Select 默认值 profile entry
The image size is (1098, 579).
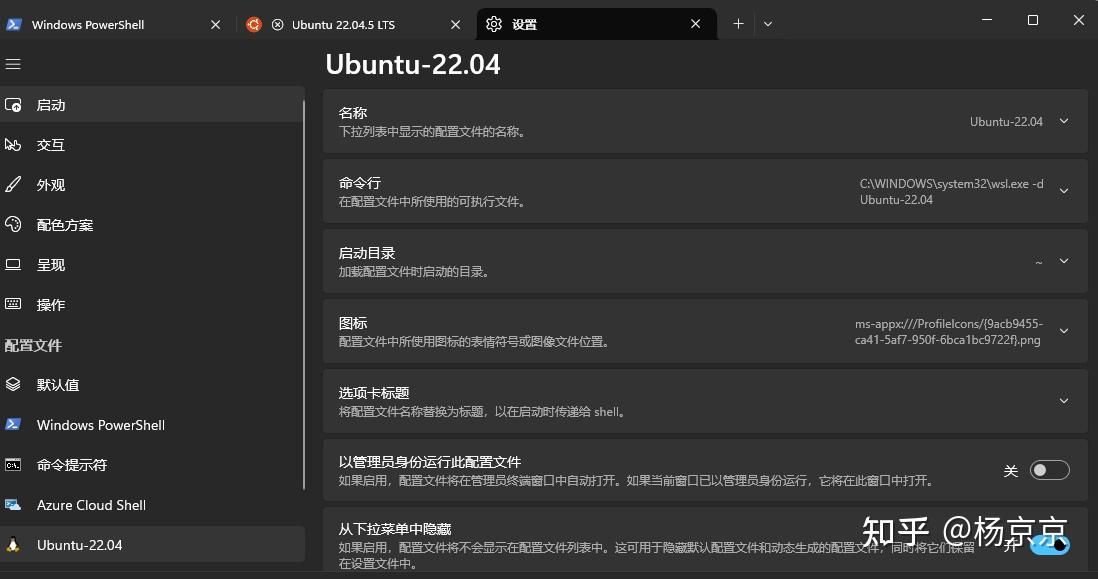click(152, 384)
